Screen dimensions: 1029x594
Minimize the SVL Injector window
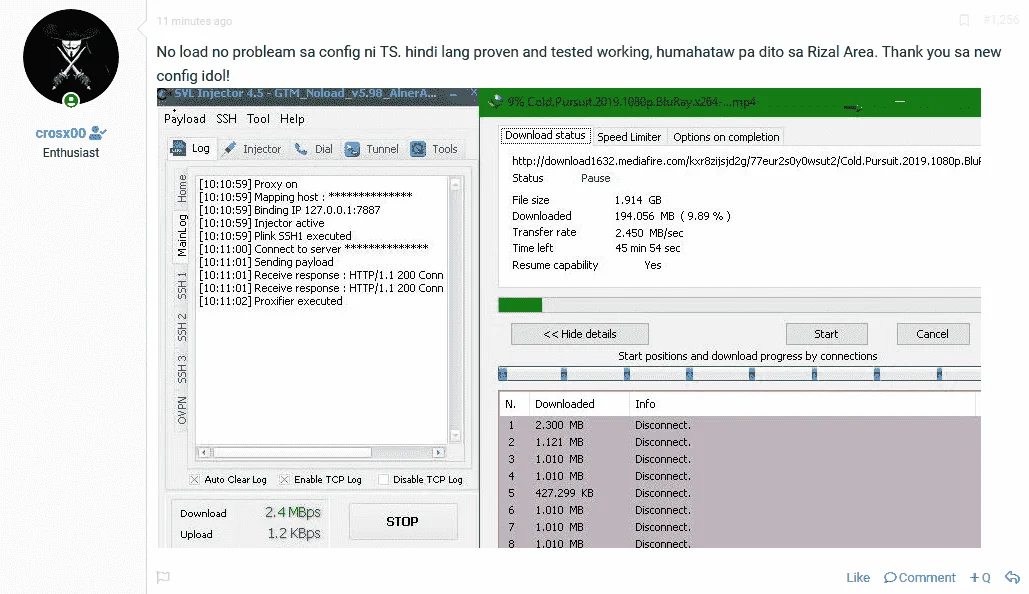click(x=453, y=94)
